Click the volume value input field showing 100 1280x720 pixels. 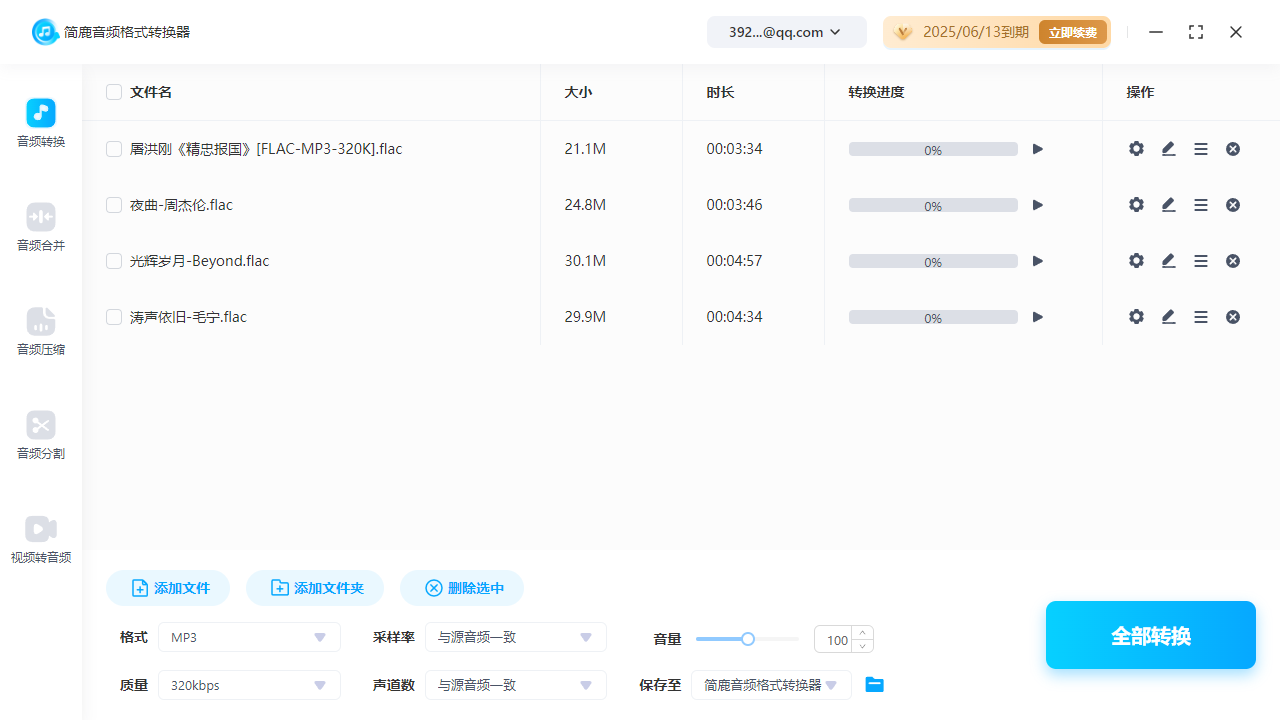tap(837, 639)
